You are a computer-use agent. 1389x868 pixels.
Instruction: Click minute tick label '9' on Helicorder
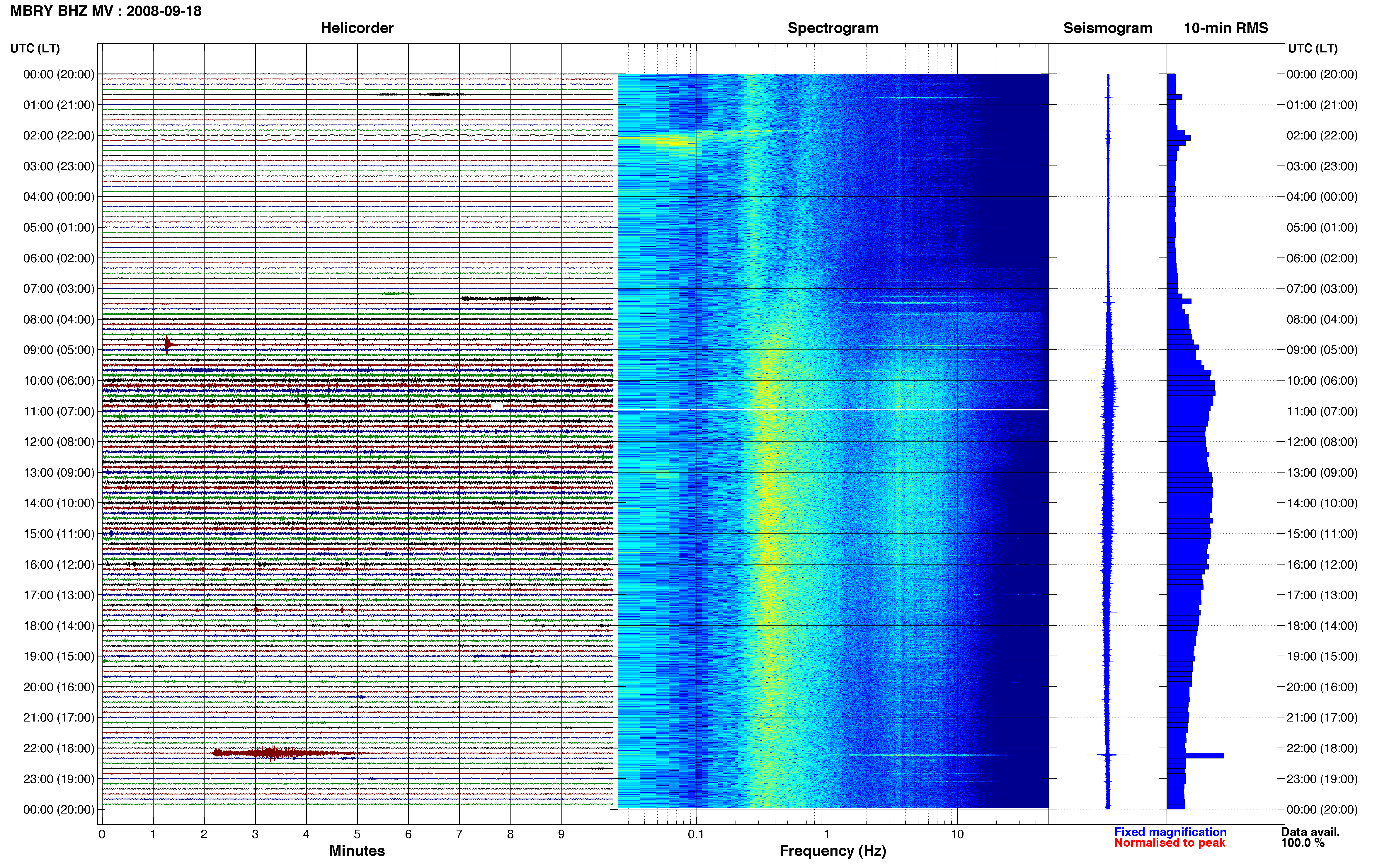point(561,834)
